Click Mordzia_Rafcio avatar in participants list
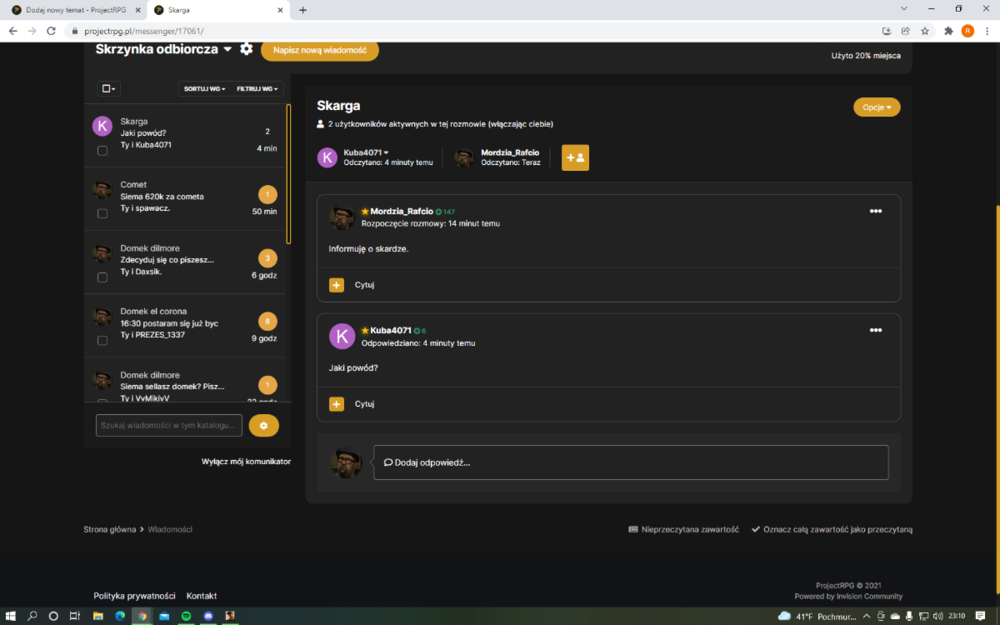Viewport: 1000px width, 625px height. (464, 158)
